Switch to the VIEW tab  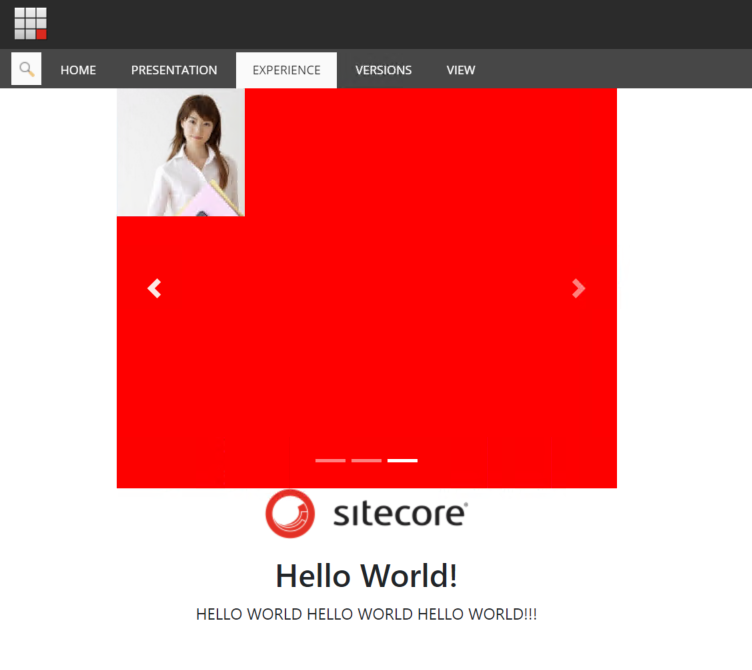(x=461, y=70)
